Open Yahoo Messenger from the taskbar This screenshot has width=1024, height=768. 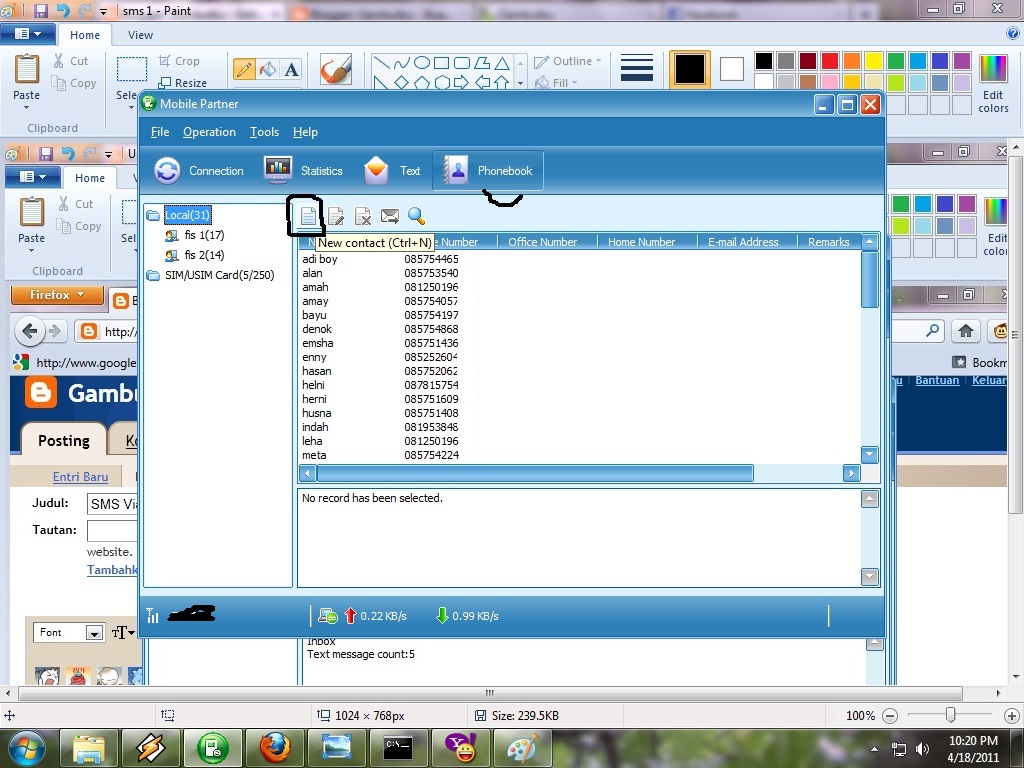460,748
